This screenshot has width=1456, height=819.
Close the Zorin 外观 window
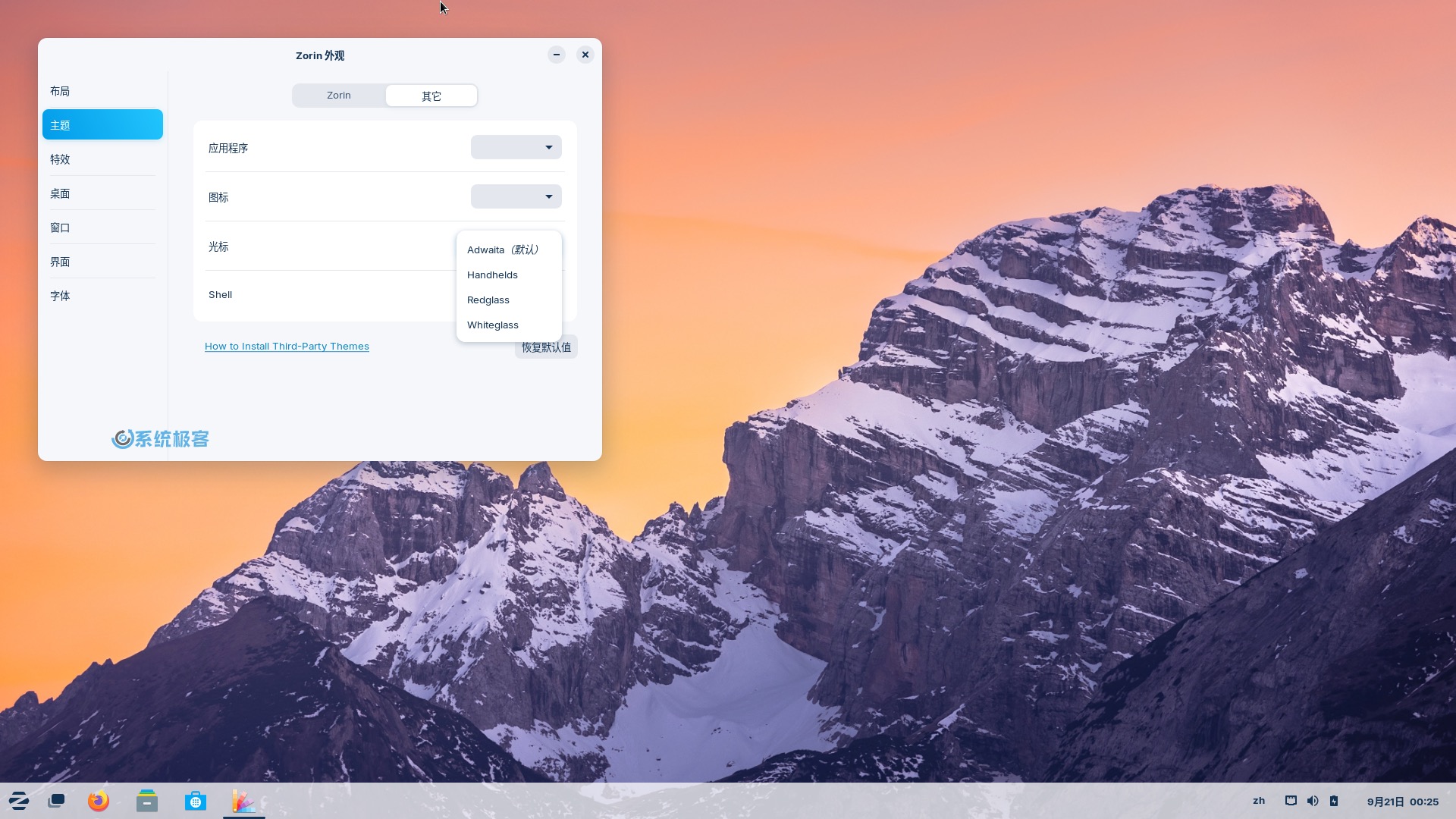tap(585, 55)
